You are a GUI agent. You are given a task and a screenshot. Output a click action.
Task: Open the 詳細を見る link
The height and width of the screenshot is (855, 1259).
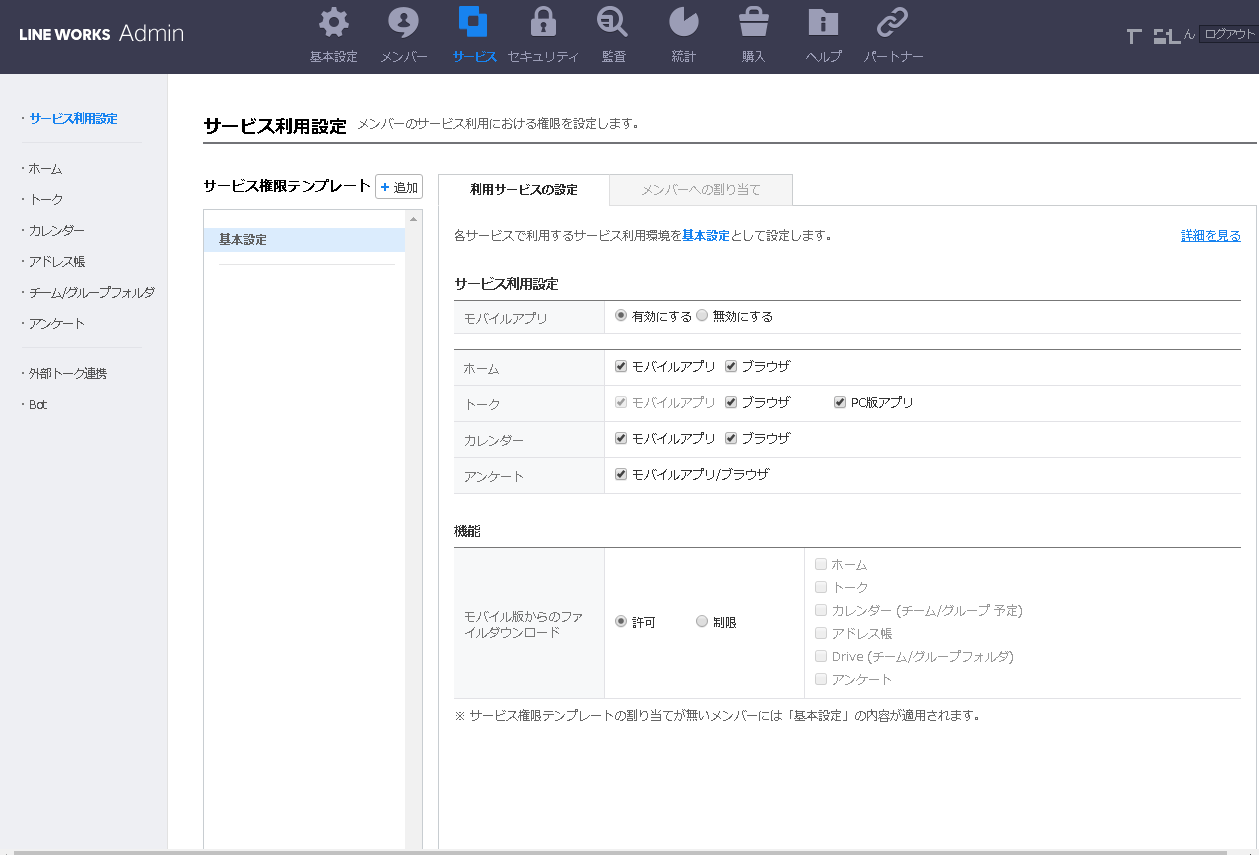click(1210, 236)
